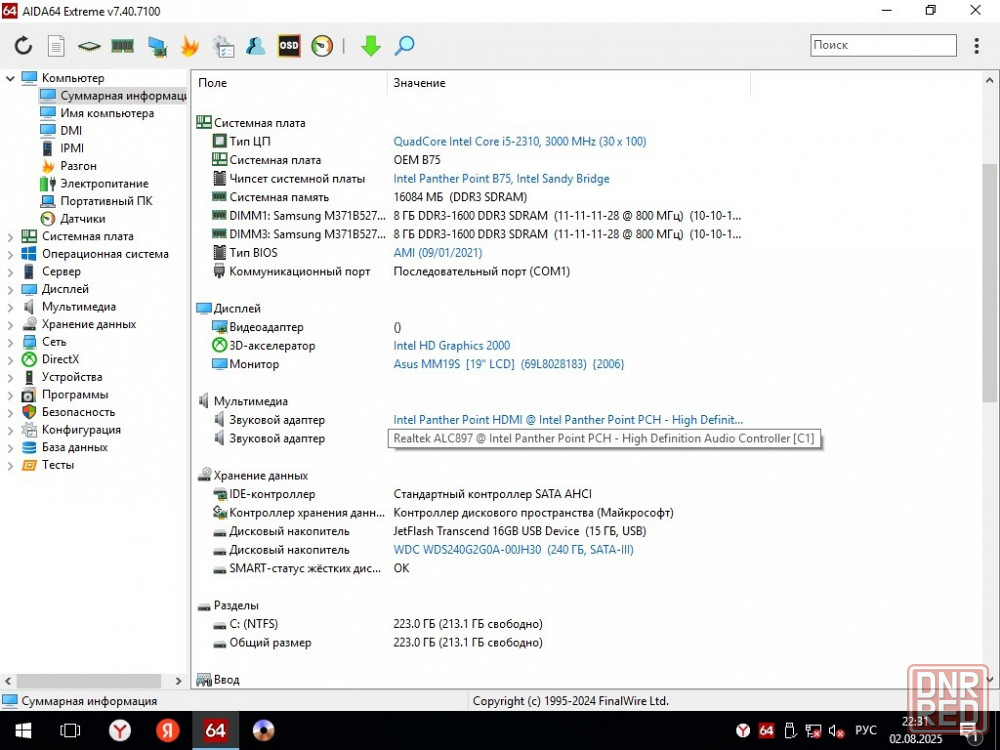Click the tree pane horizontal scrollbar right arrow
The width and height of the screenshot is (1000, 750).
click(x=179, y=681)
